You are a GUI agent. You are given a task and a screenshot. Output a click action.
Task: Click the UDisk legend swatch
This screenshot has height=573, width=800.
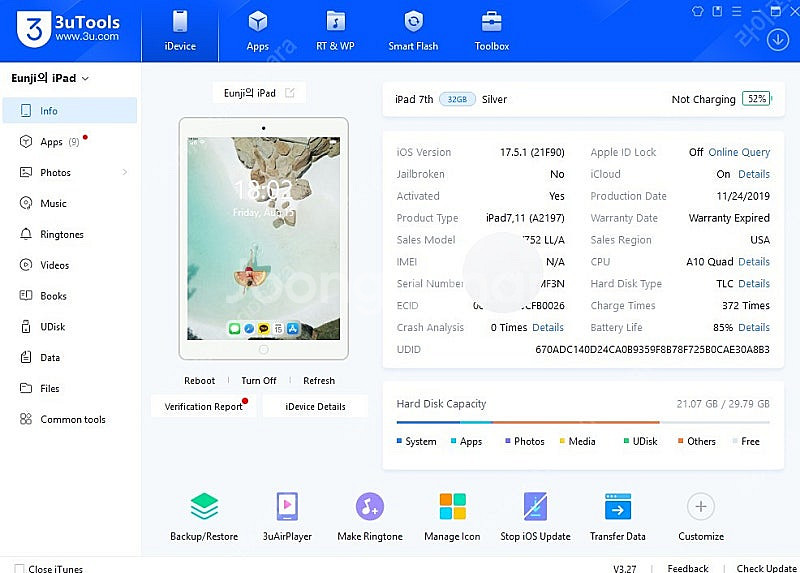click(627, 441)
